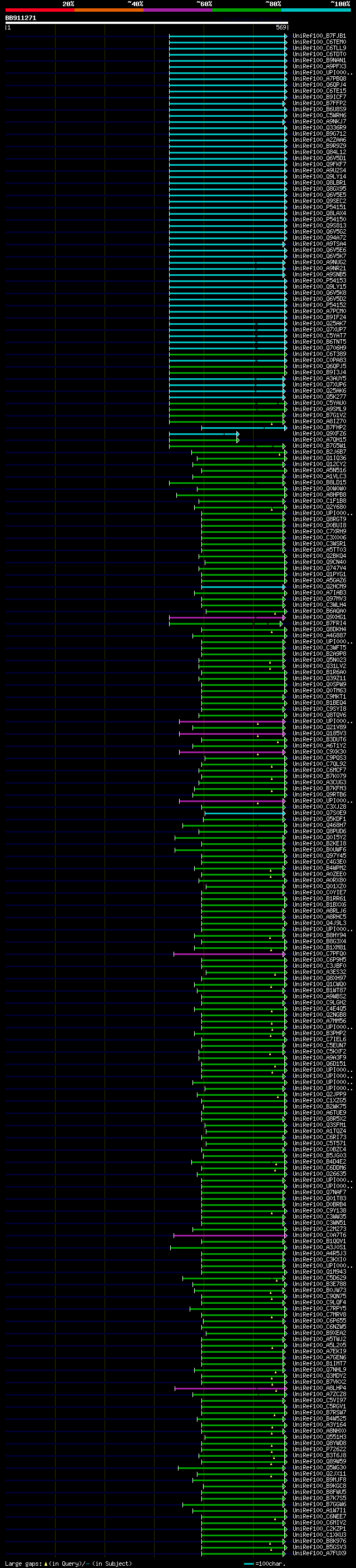The height and width of the screenshot is (1568, 356).
Task: Select label UniRef100_Q1M943
Action: 319,1272
